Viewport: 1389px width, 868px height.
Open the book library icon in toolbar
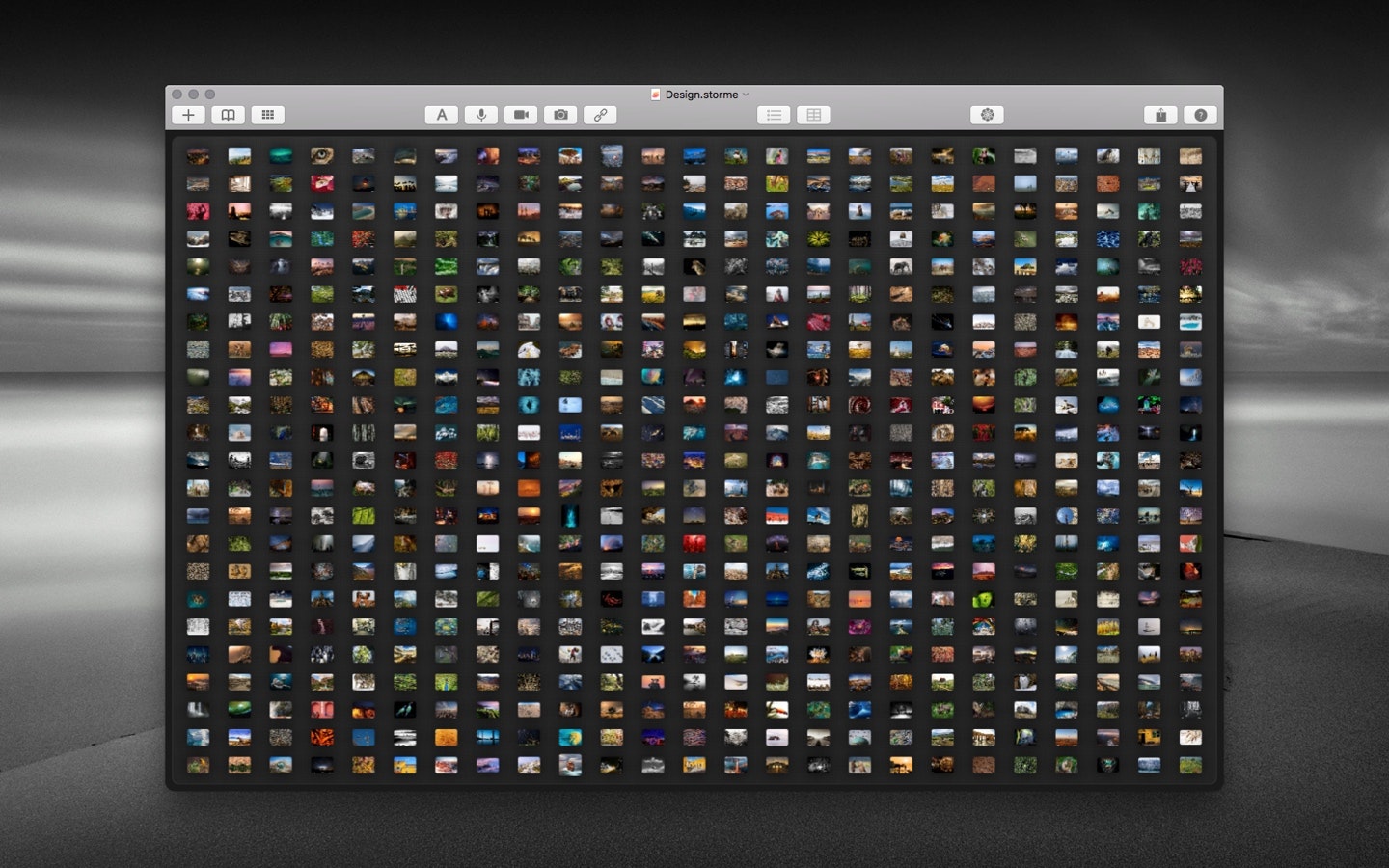(x=228, y=115)
